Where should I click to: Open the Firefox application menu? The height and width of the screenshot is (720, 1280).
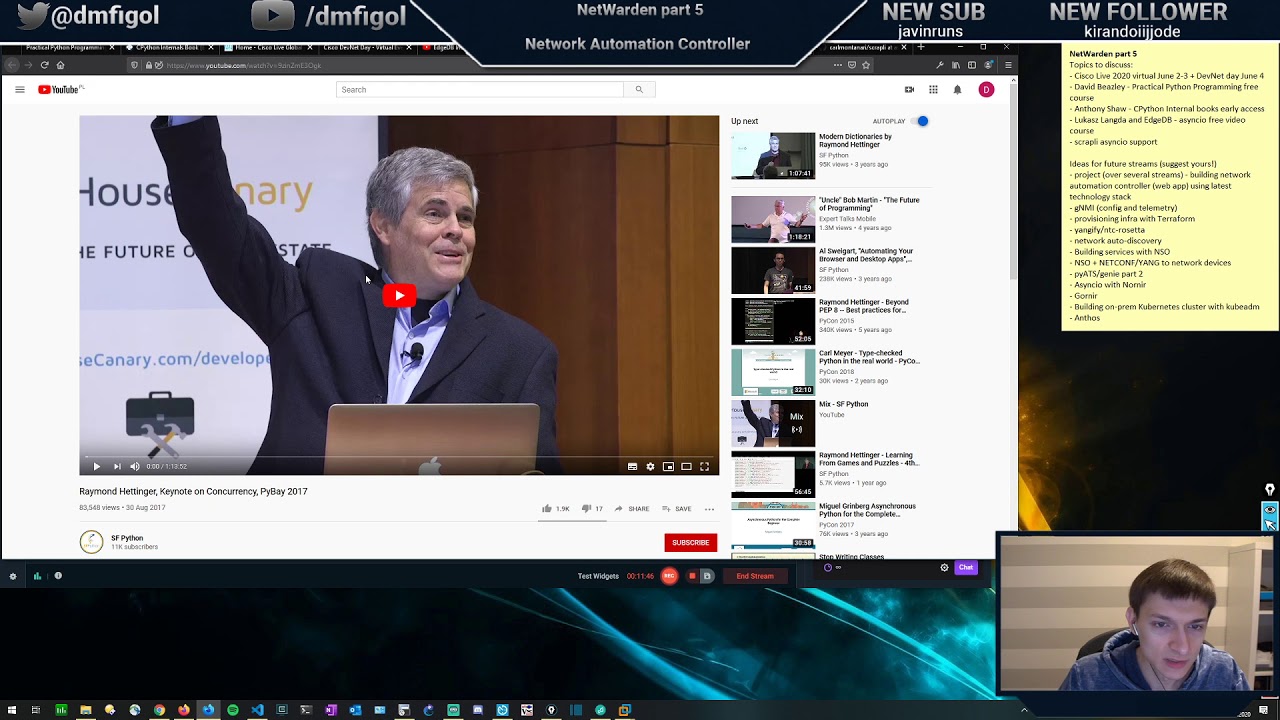[x=1008, y=65]
